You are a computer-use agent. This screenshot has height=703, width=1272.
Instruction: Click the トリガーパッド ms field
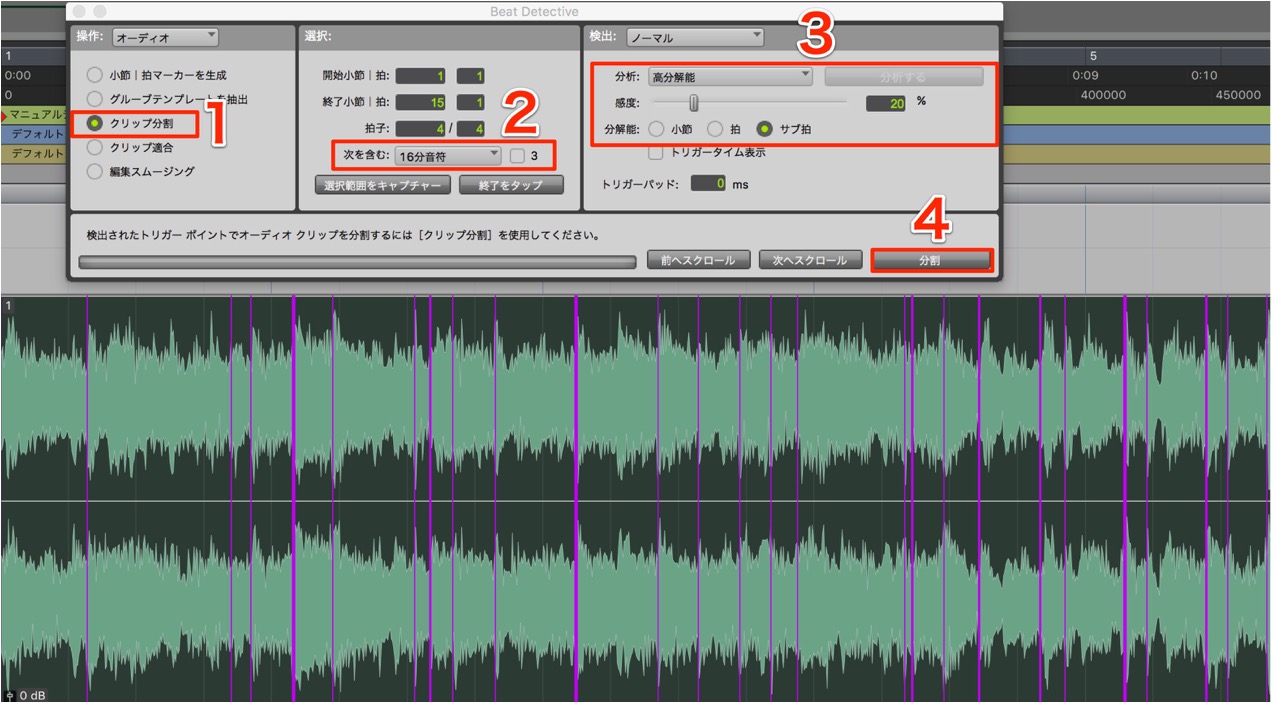(x=707, y=184)
